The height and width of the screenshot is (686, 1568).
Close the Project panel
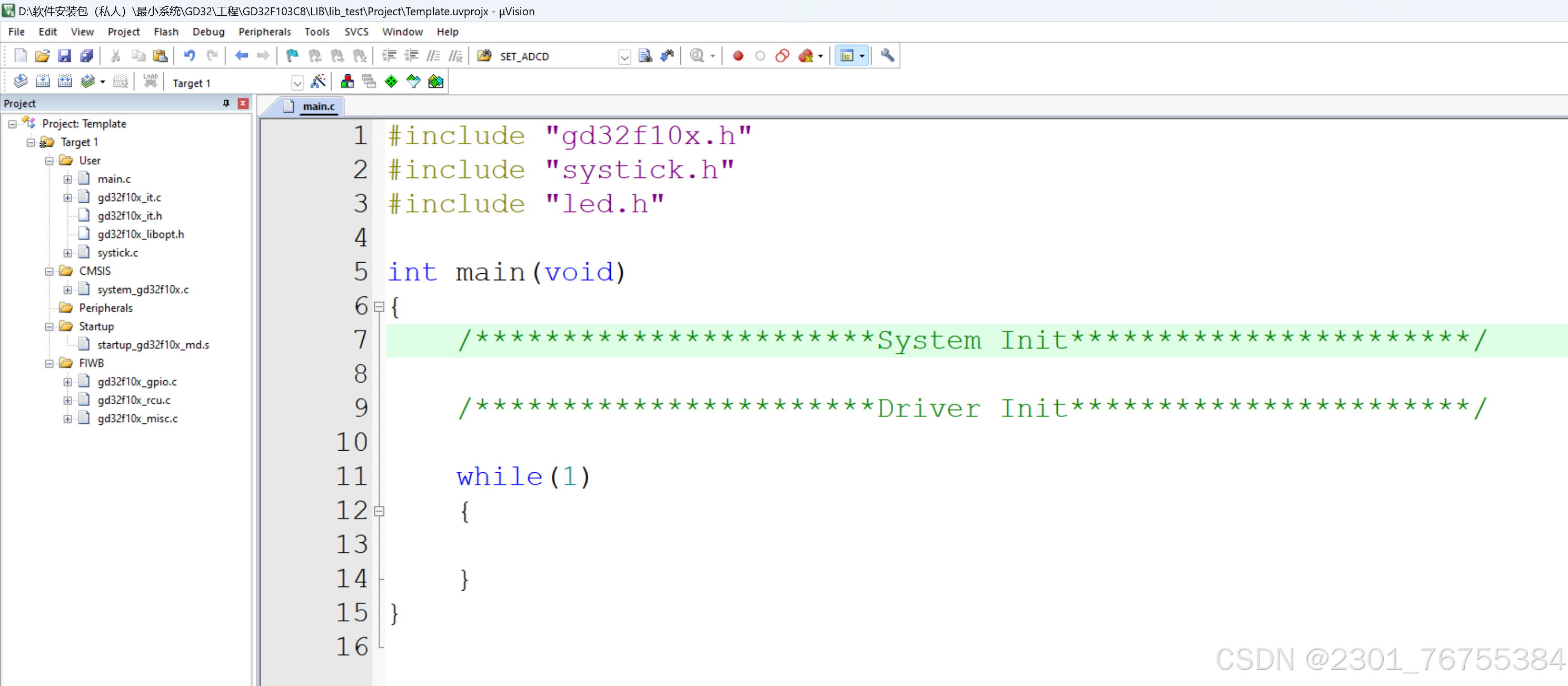[243, 104]
